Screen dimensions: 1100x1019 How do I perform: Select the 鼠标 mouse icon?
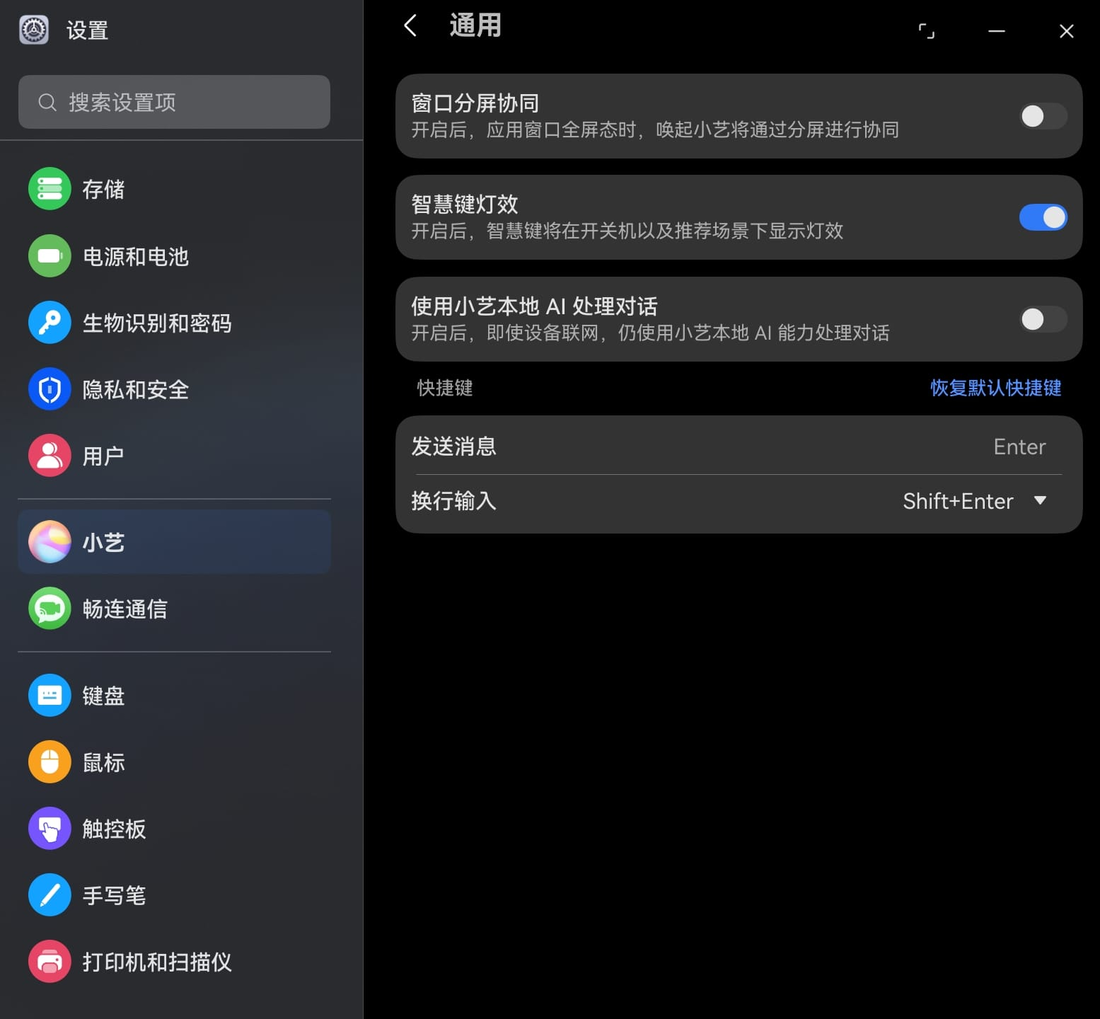point(49,762)
